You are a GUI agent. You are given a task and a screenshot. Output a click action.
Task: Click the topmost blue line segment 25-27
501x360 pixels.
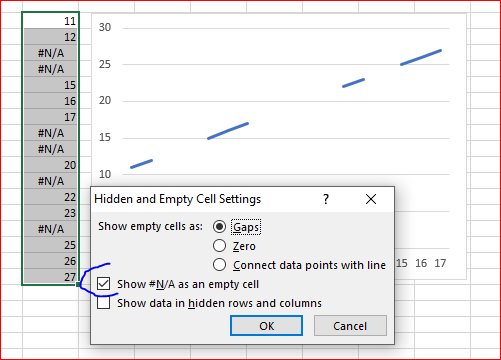pyautogui.click(x=421, y=57)
